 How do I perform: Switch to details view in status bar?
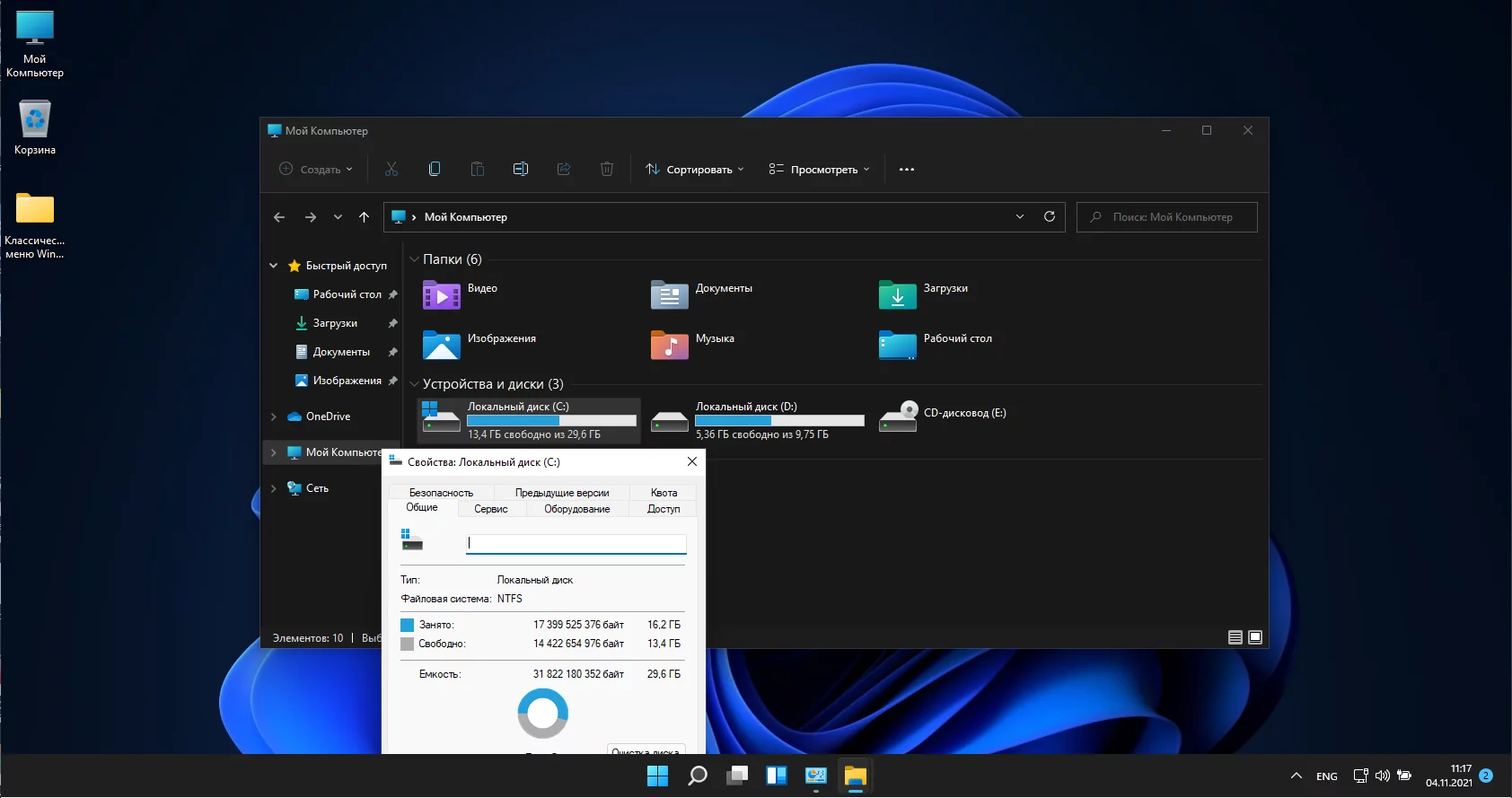[1235, 637]
